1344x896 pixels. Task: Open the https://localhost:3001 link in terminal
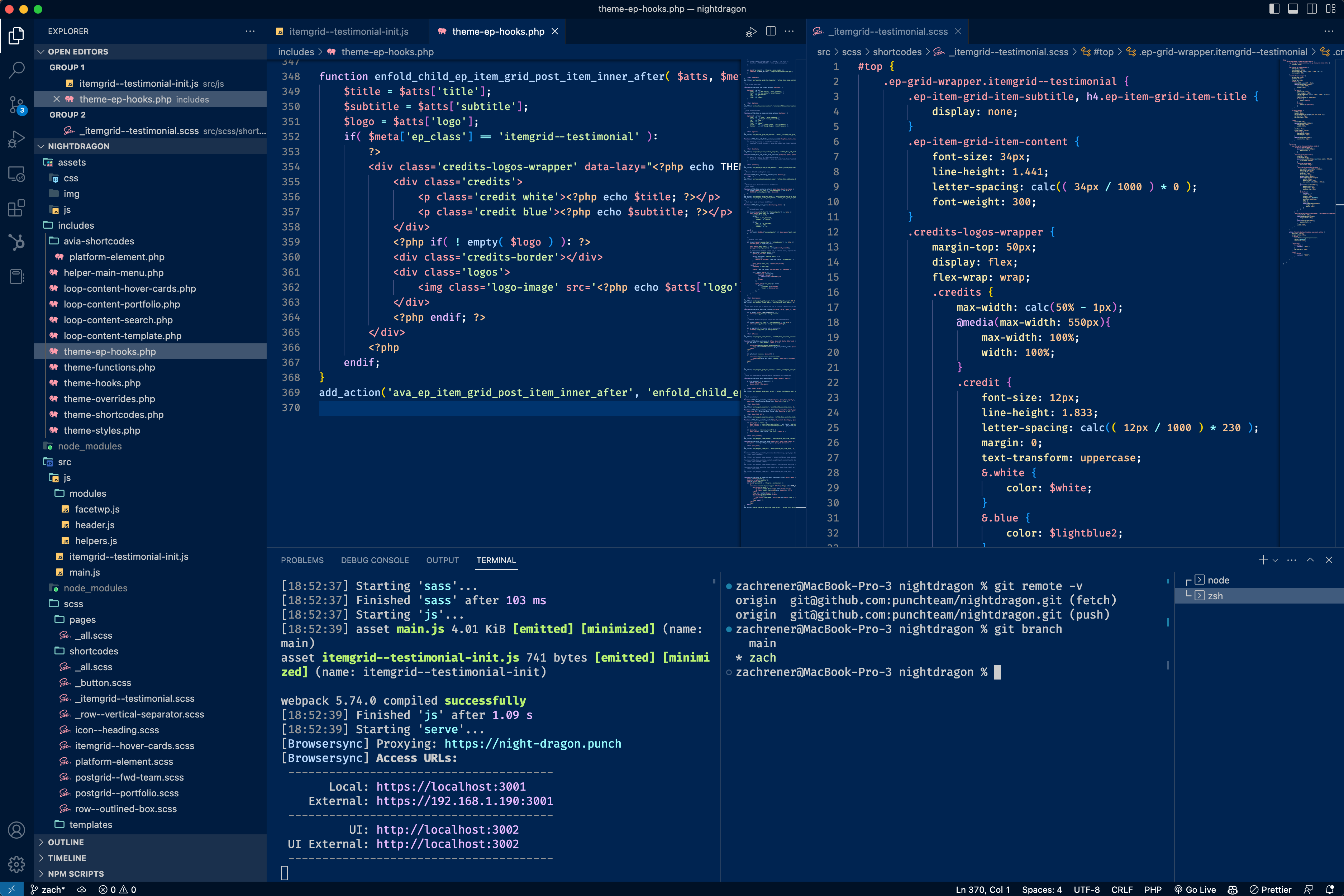[451, 787]
